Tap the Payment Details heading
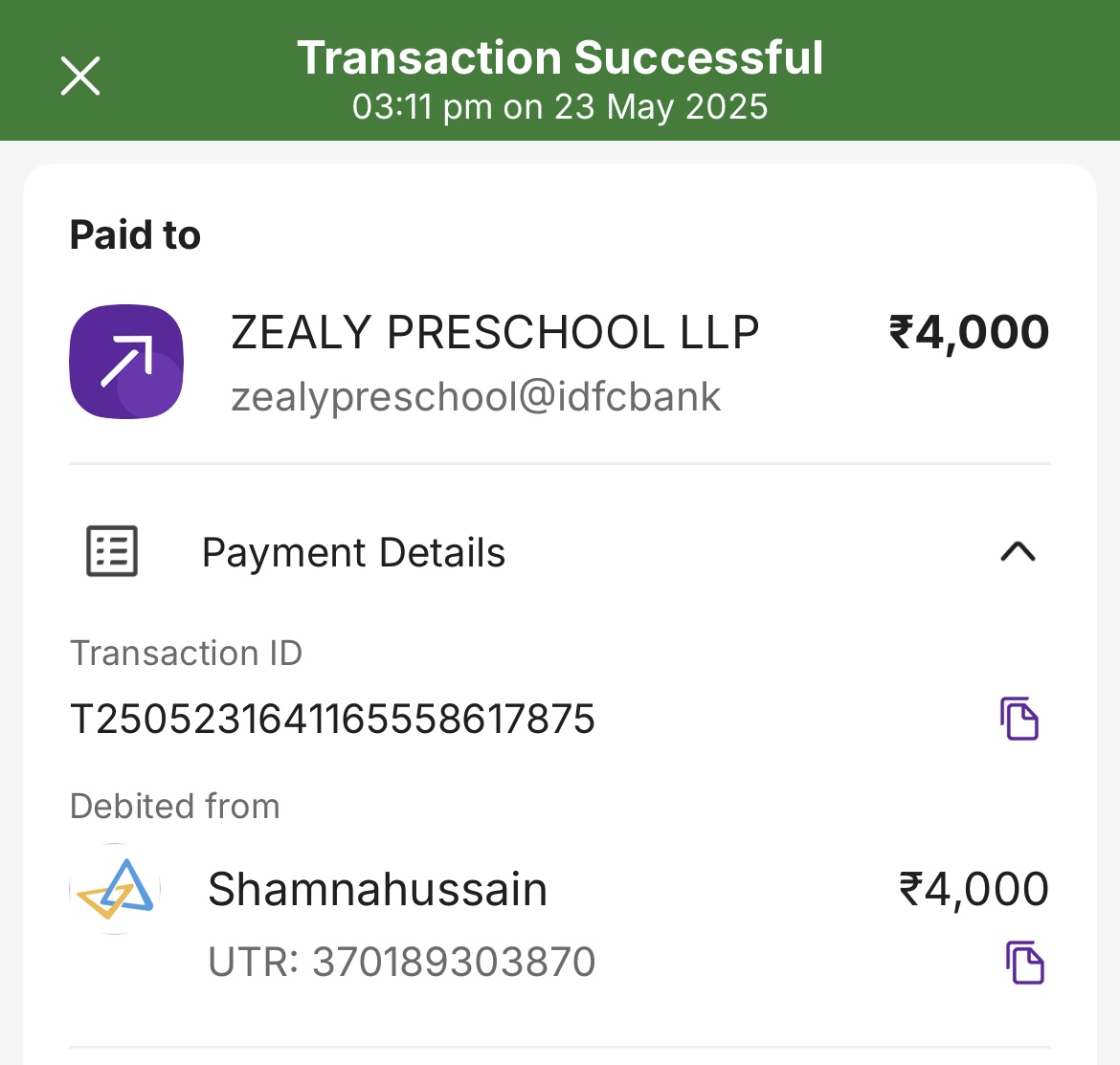The width and height of the screenshot is (1120, 1065). pos(353,553)
